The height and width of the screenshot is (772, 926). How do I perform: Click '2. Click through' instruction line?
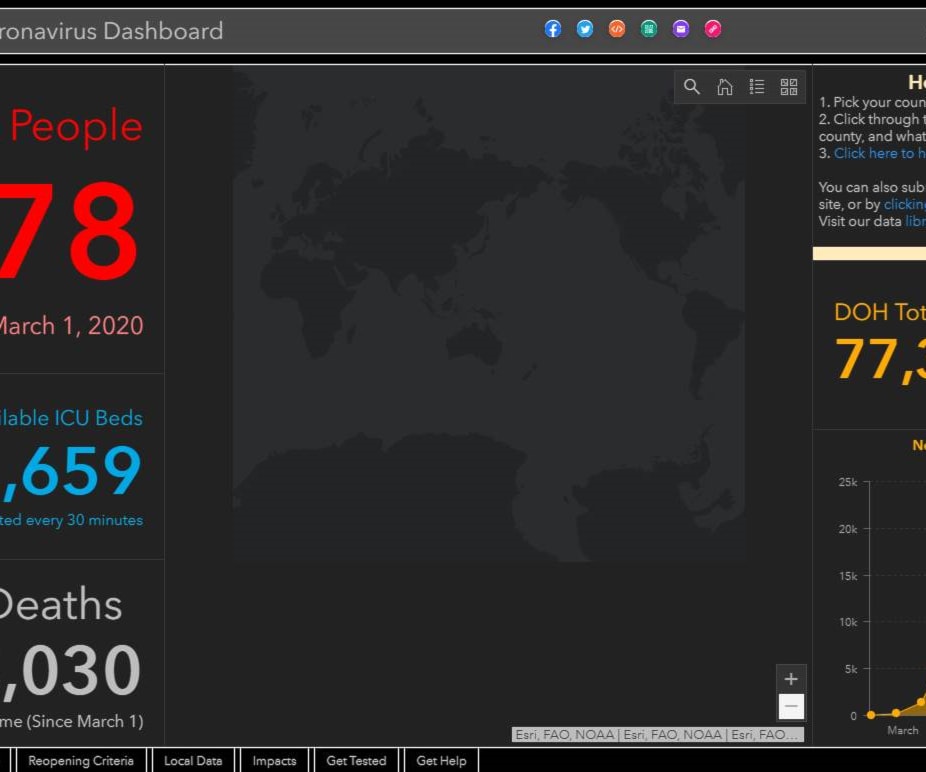(872, 119)
